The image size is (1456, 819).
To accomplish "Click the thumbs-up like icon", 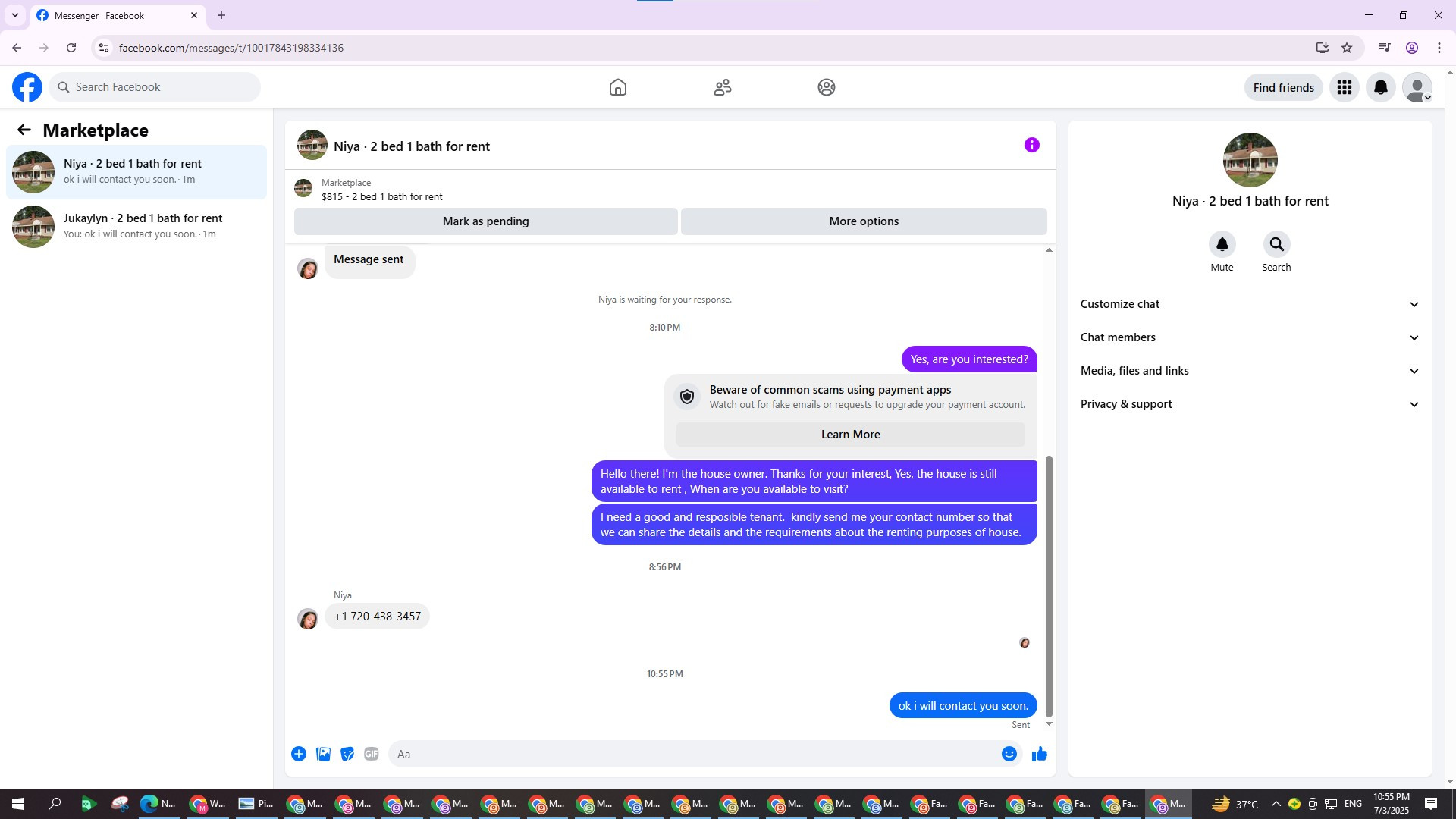I will pyautogui.click(x=1039, y=754).
